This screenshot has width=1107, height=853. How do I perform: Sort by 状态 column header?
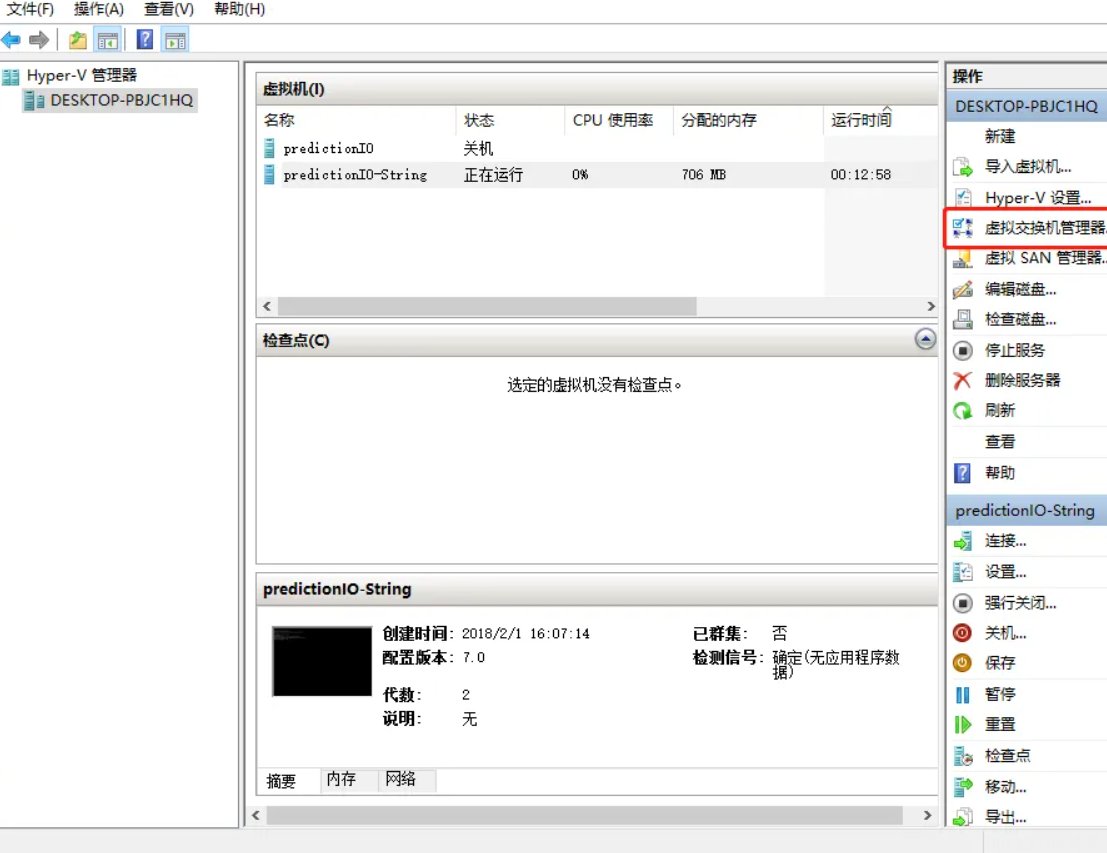(x=510, y=120)
